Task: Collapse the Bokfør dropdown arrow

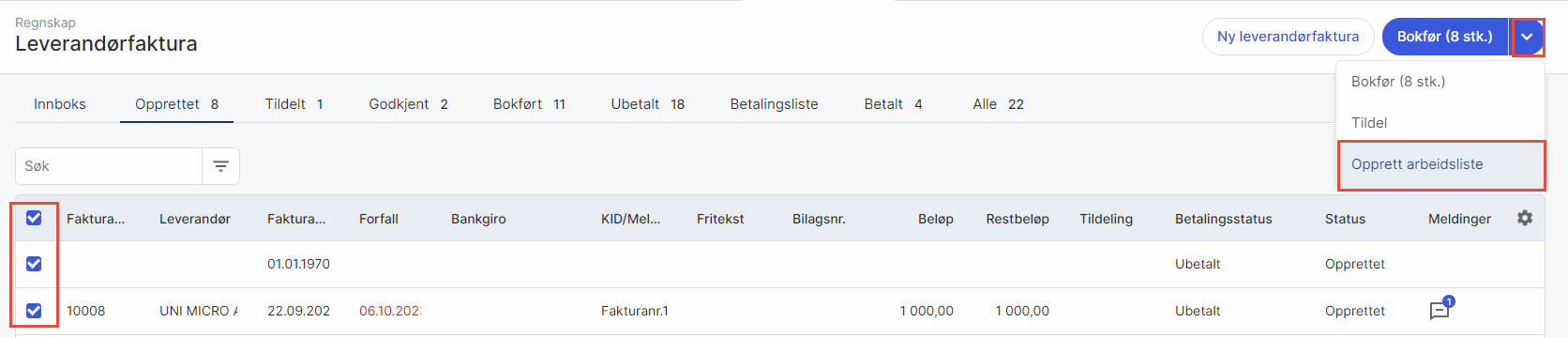Action: 1527,37
